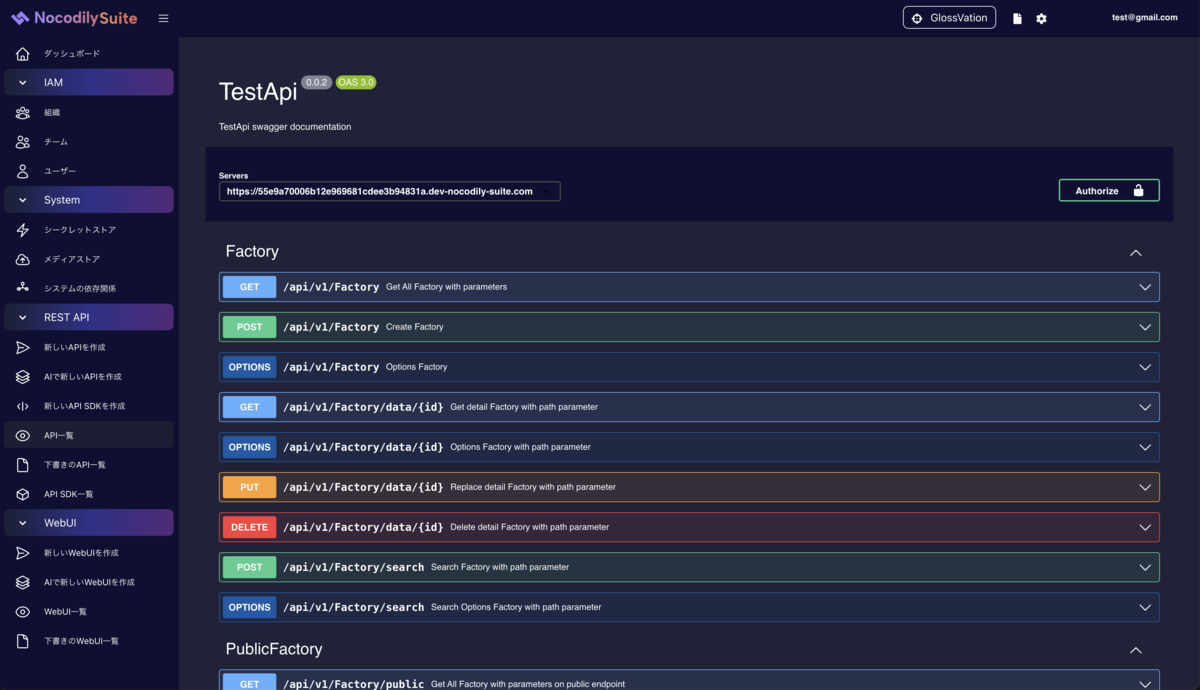Expand GET /api/v1/Factory/public operation
The width and height of the screenshot is (1200, 690).
tap(689, 680)
